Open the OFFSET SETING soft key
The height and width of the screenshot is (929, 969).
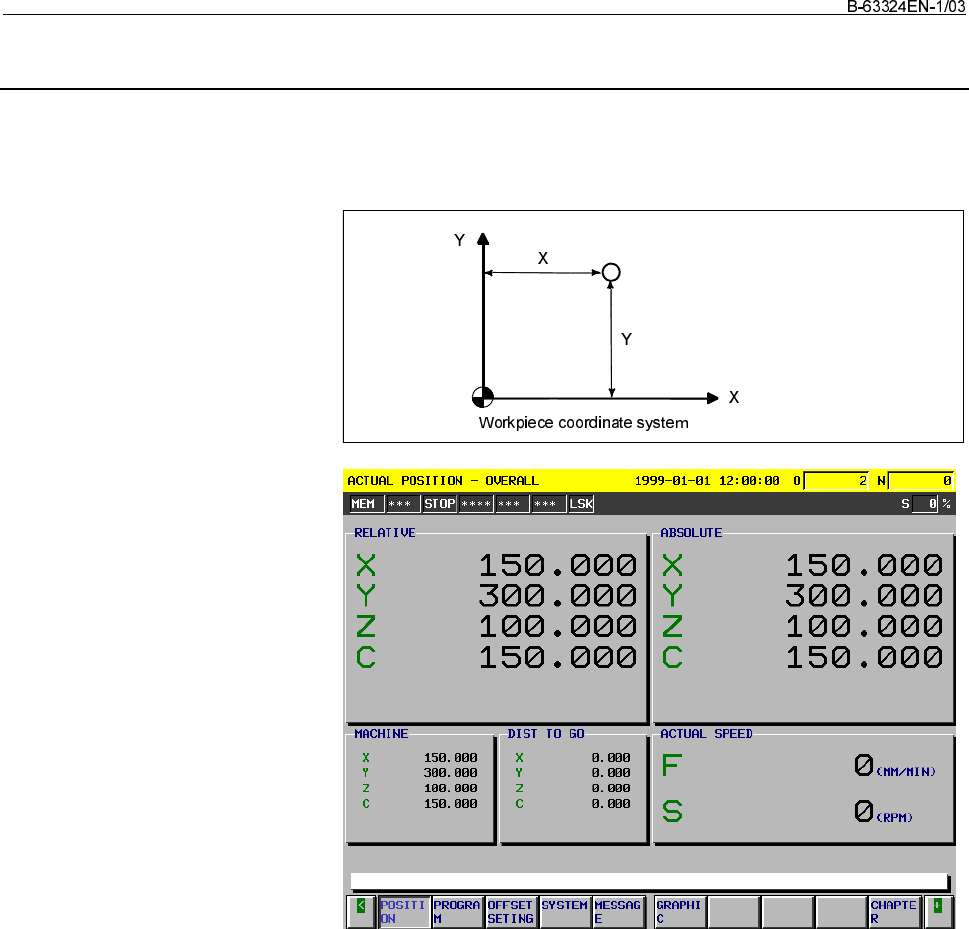pyautogui.click(x=510, y=911)
